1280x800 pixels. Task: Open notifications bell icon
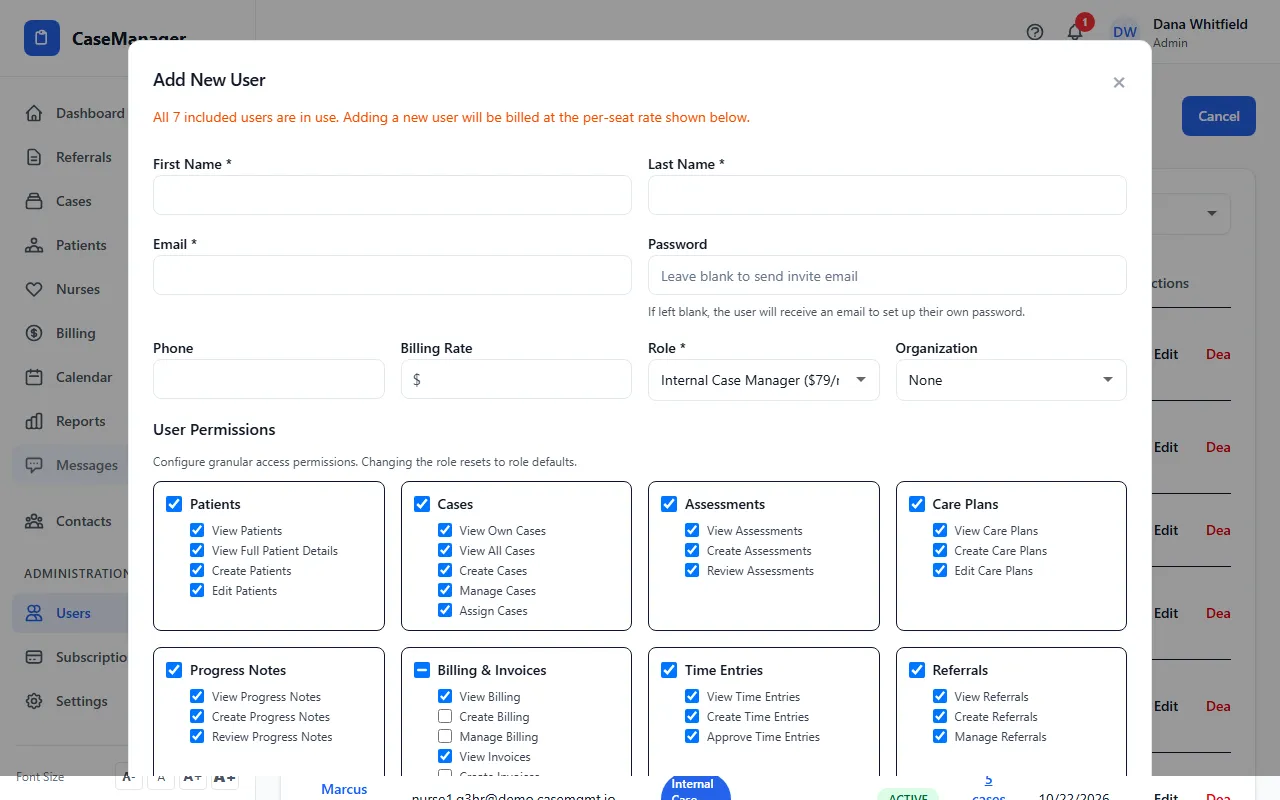tap(1075, 32)
